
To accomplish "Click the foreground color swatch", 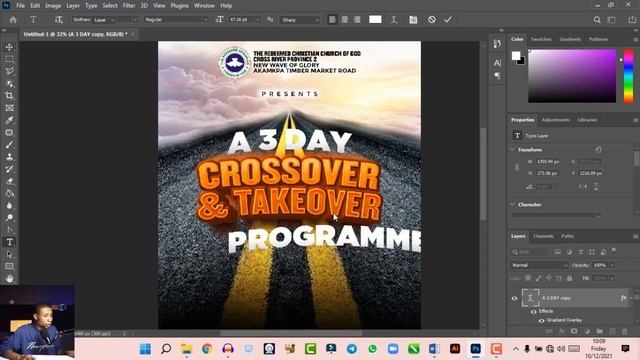I will pyautogui.click(x=516, y=56).
